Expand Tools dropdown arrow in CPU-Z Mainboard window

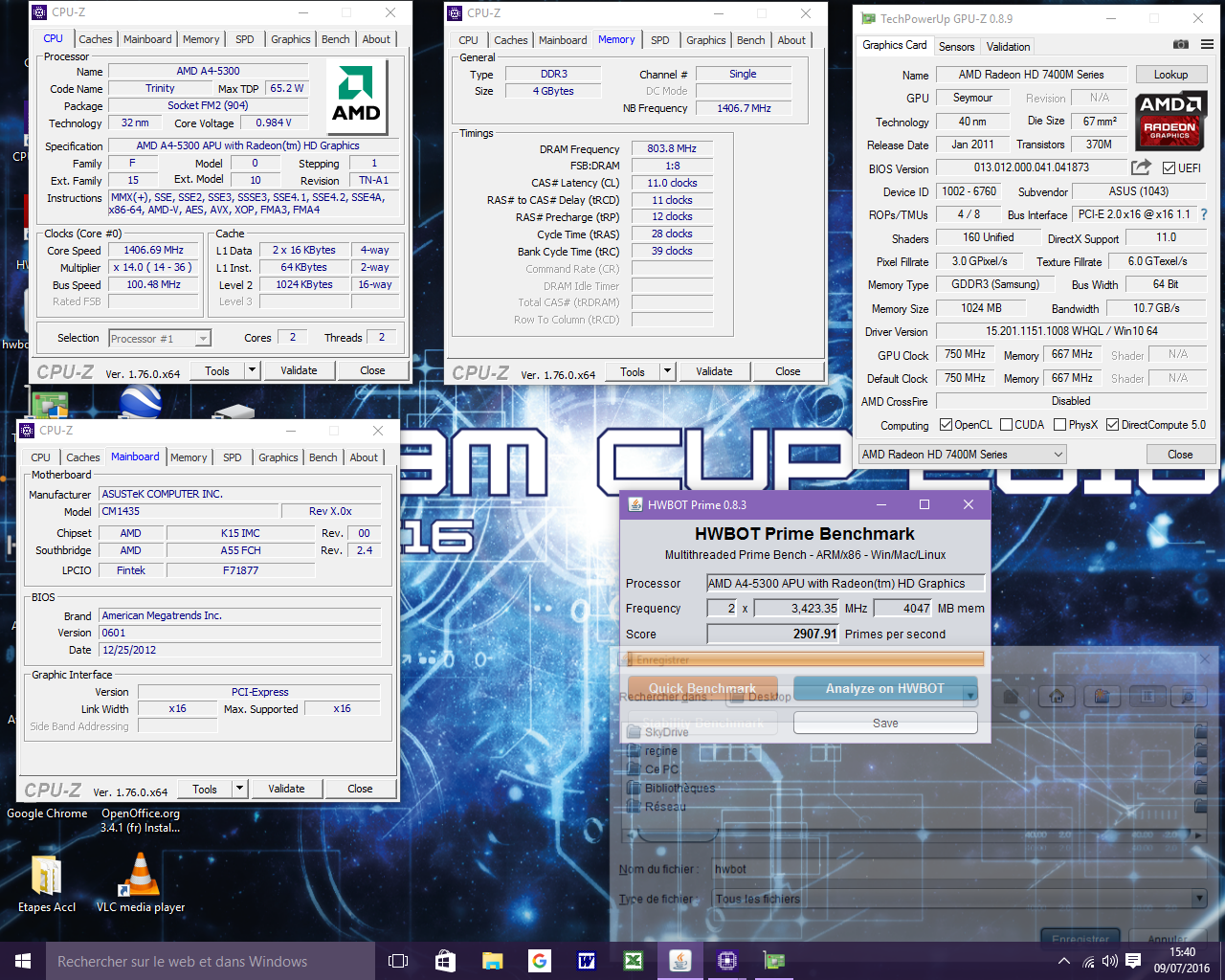[x=239, y=789]
